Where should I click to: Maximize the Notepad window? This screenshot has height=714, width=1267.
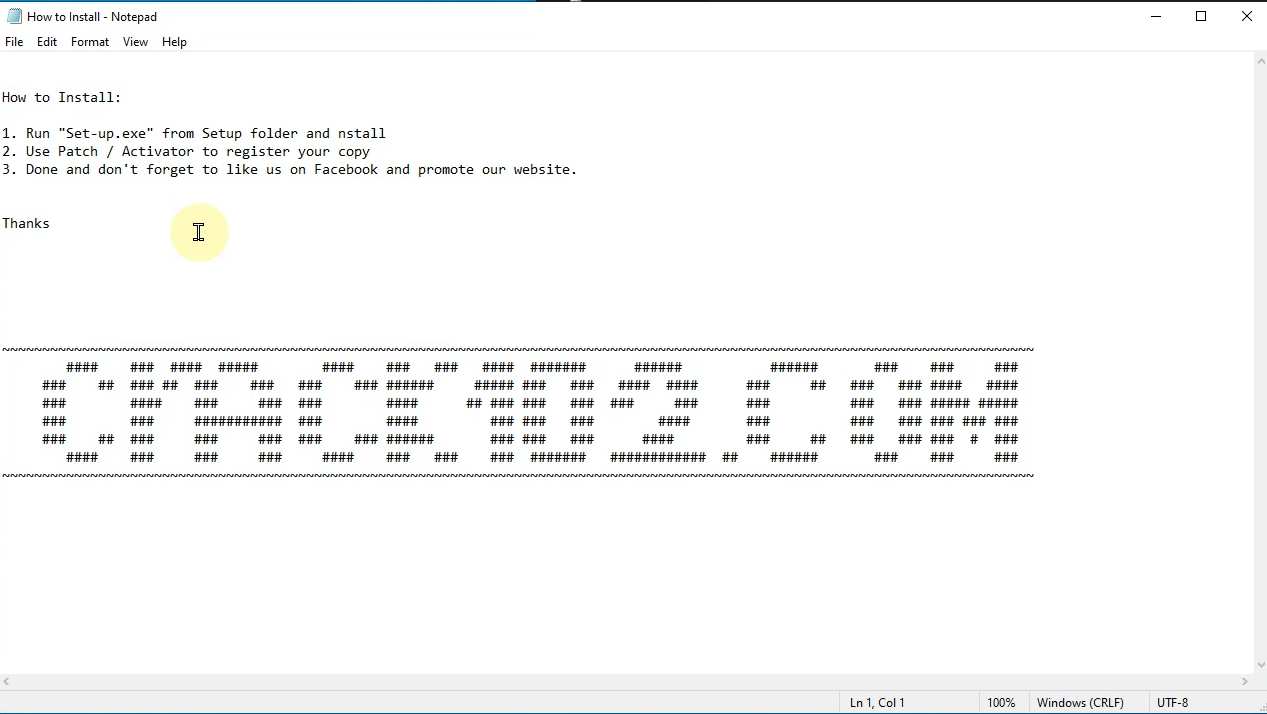[1201, 16]
